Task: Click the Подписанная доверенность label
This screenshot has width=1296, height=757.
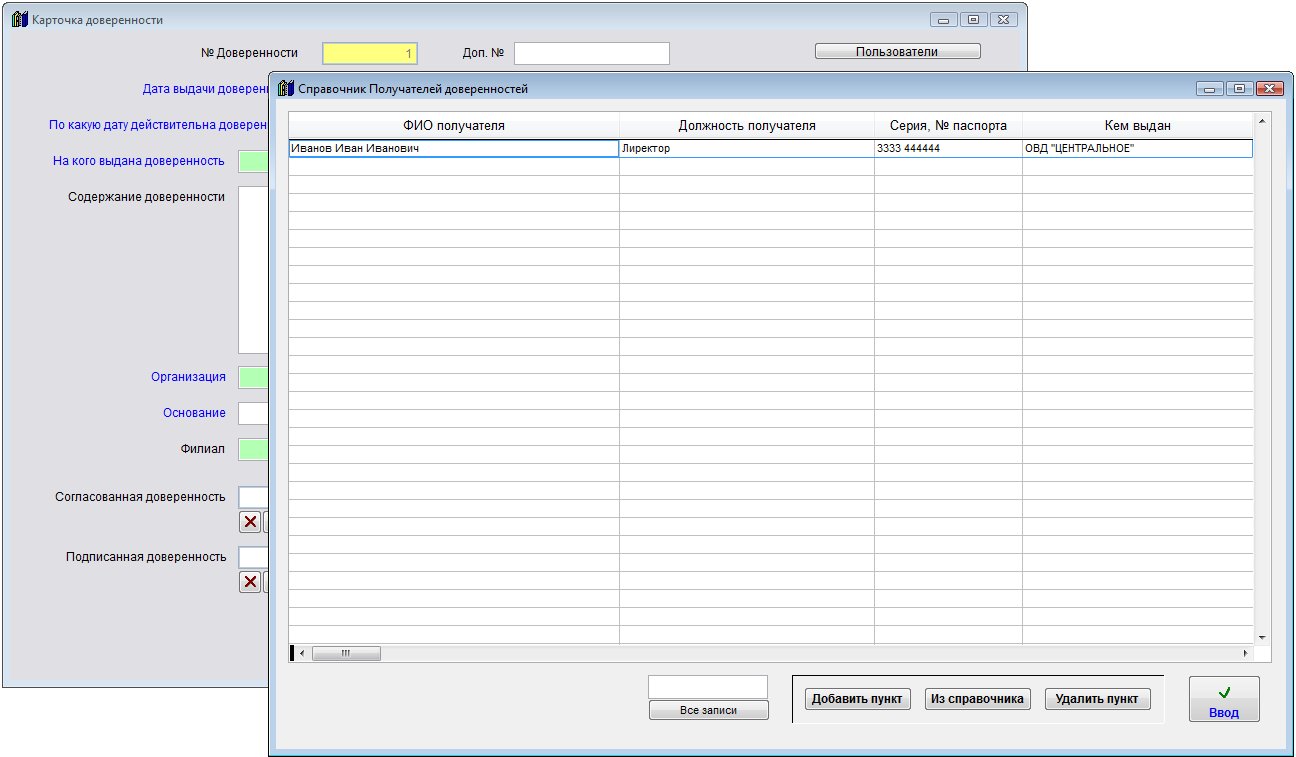Action: coord(146,557)
